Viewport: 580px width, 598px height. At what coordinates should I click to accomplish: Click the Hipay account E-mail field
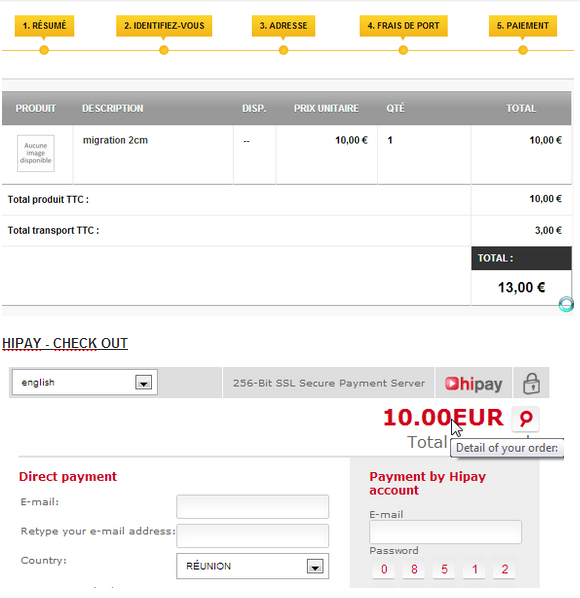(445, 532)
